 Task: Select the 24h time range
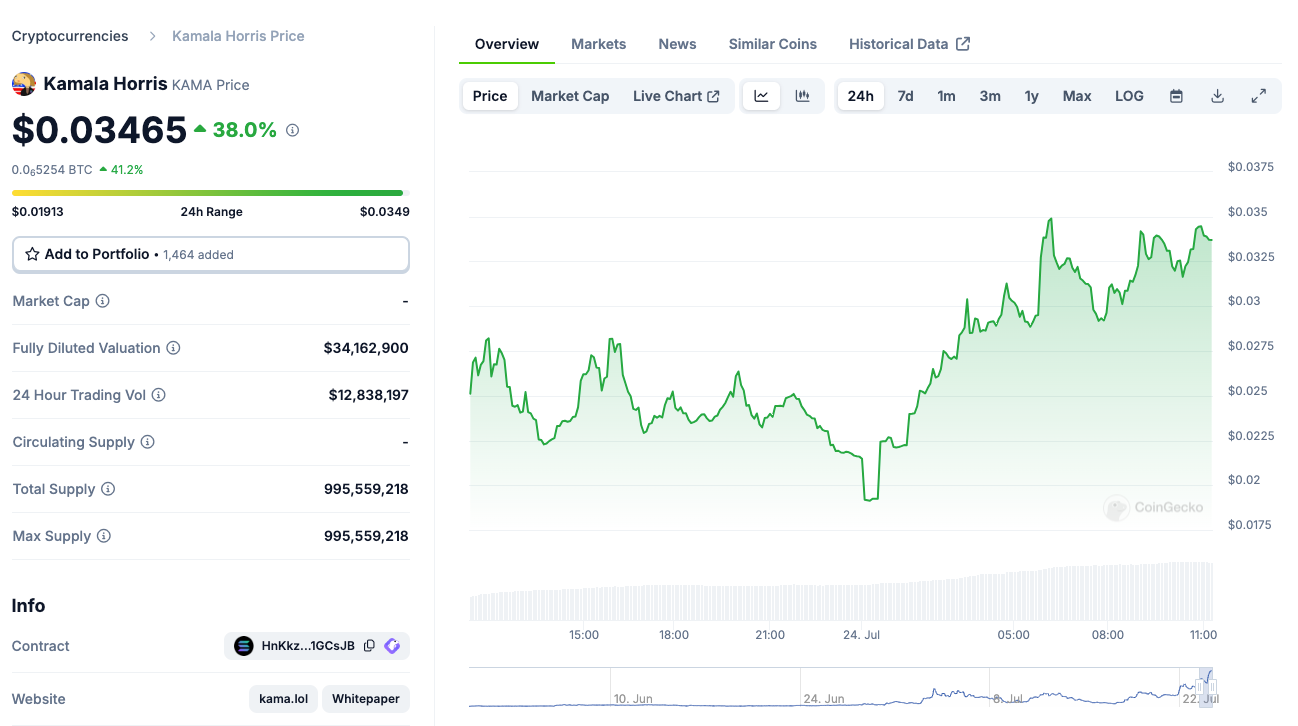(x=860, y=96)
